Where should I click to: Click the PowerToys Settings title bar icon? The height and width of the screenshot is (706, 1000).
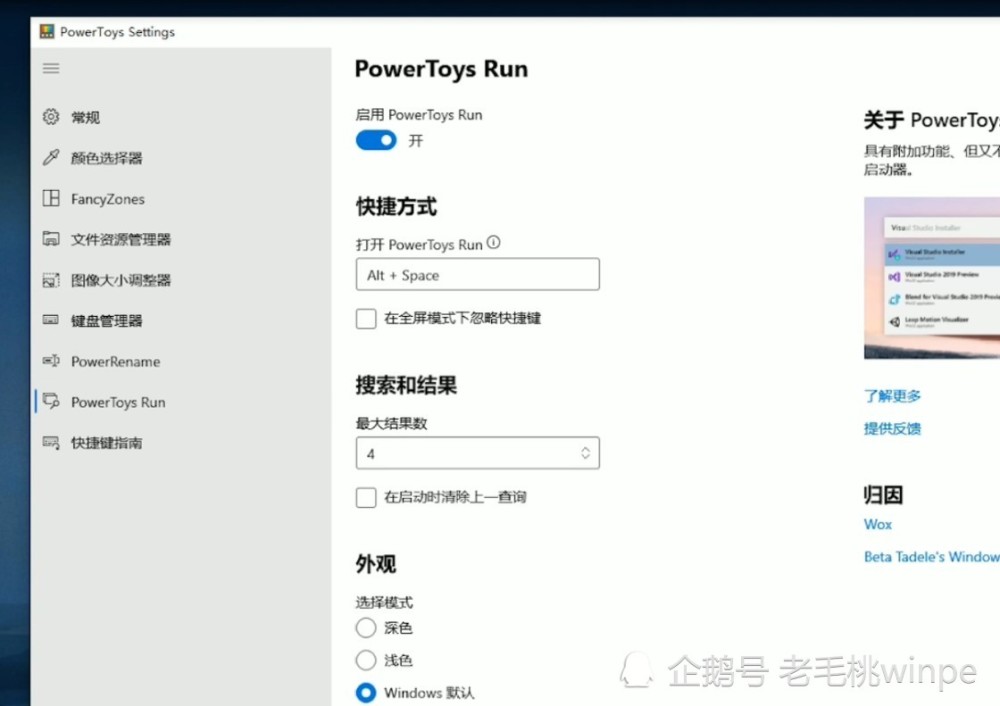pyautogui.click(x=47, y=31)
